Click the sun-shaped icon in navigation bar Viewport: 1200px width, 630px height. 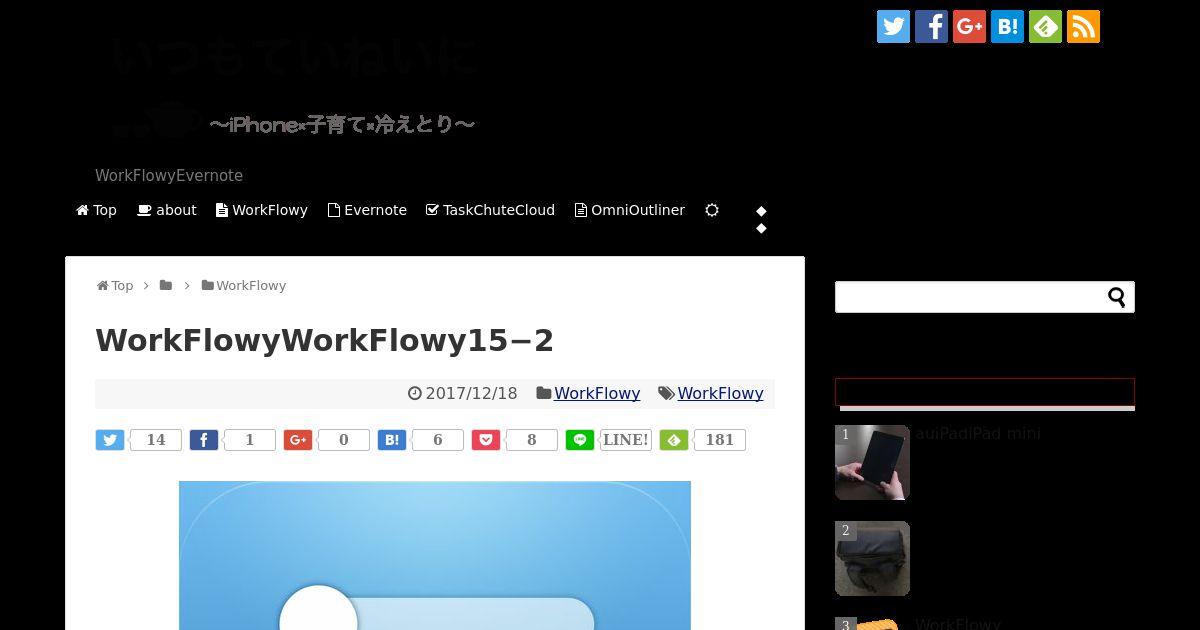click(712, 210)
